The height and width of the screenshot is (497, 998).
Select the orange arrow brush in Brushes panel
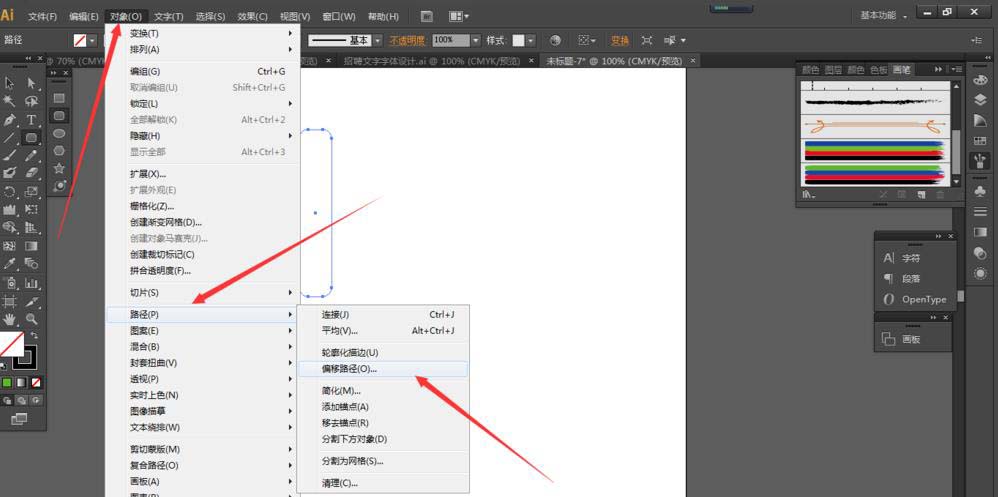[x=876, y=126]
